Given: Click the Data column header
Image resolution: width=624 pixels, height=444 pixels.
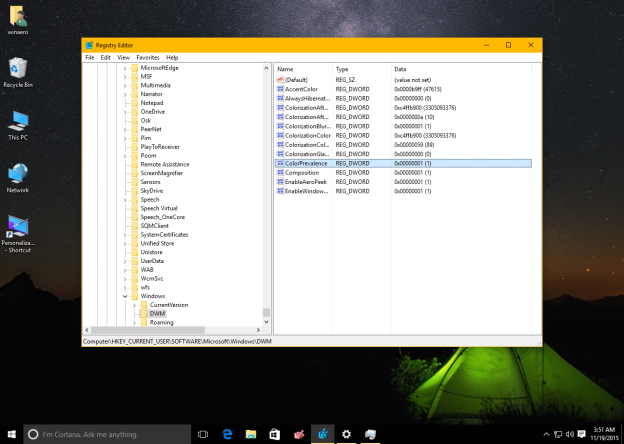Looking at the screenshot, I should pos(400,68).
